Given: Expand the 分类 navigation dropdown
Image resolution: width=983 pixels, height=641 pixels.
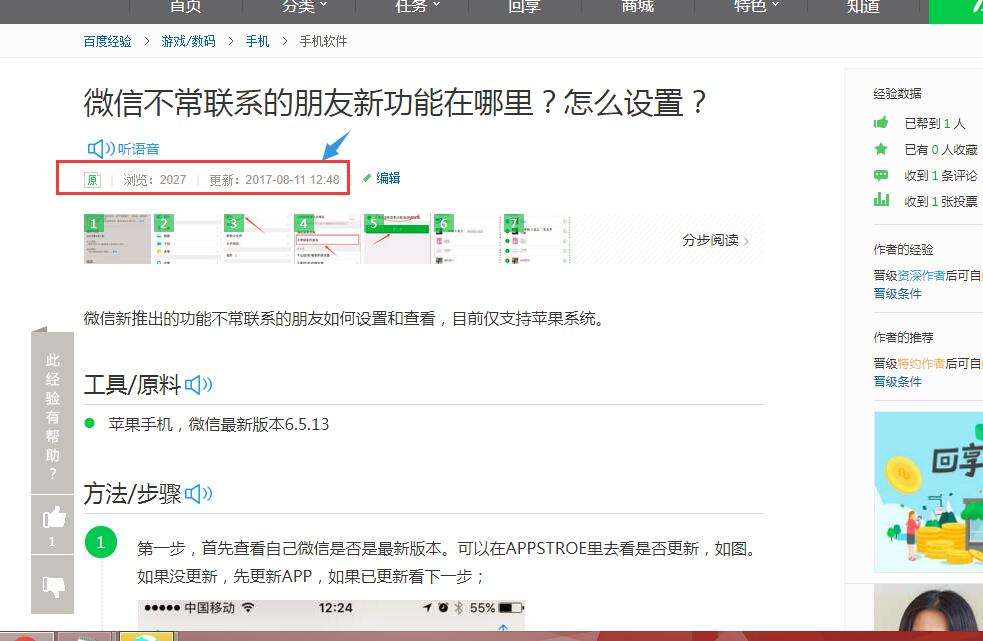Looking at the screenshot, I should click(x=305, y=6).
